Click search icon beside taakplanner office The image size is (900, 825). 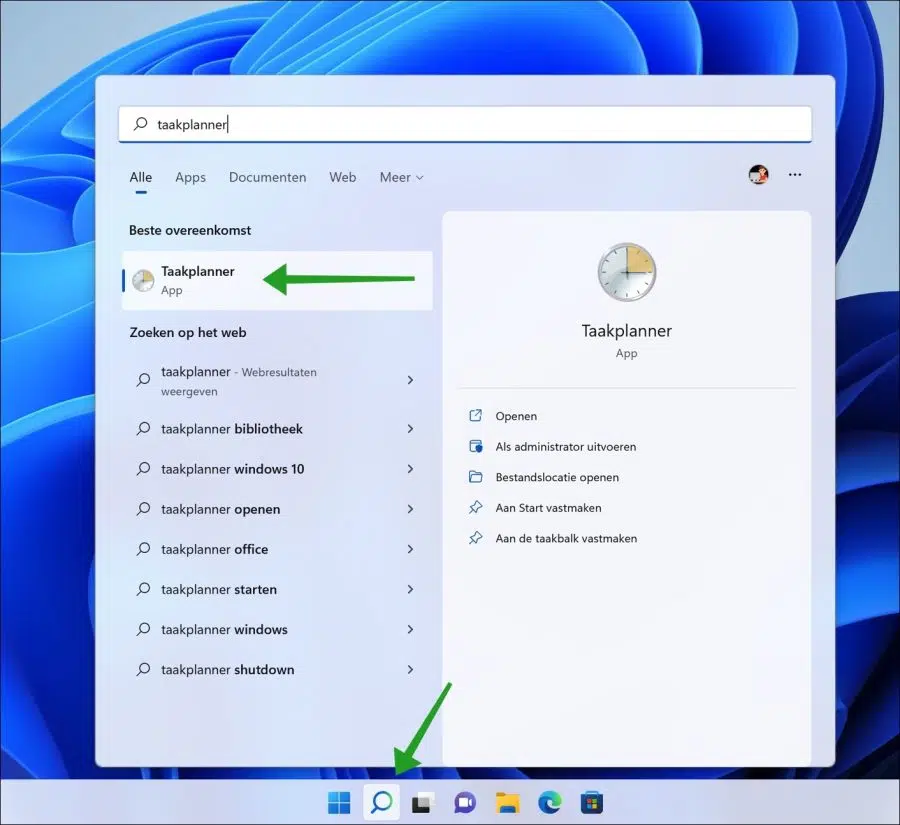[x=143, y=549]
